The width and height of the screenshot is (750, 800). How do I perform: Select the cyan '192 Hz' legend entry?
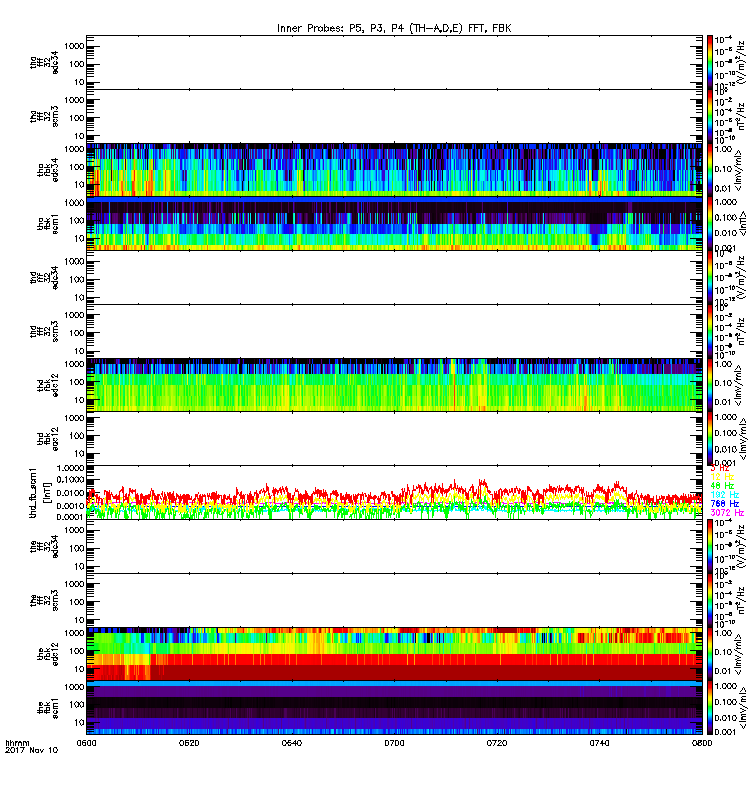coord(724,495)
